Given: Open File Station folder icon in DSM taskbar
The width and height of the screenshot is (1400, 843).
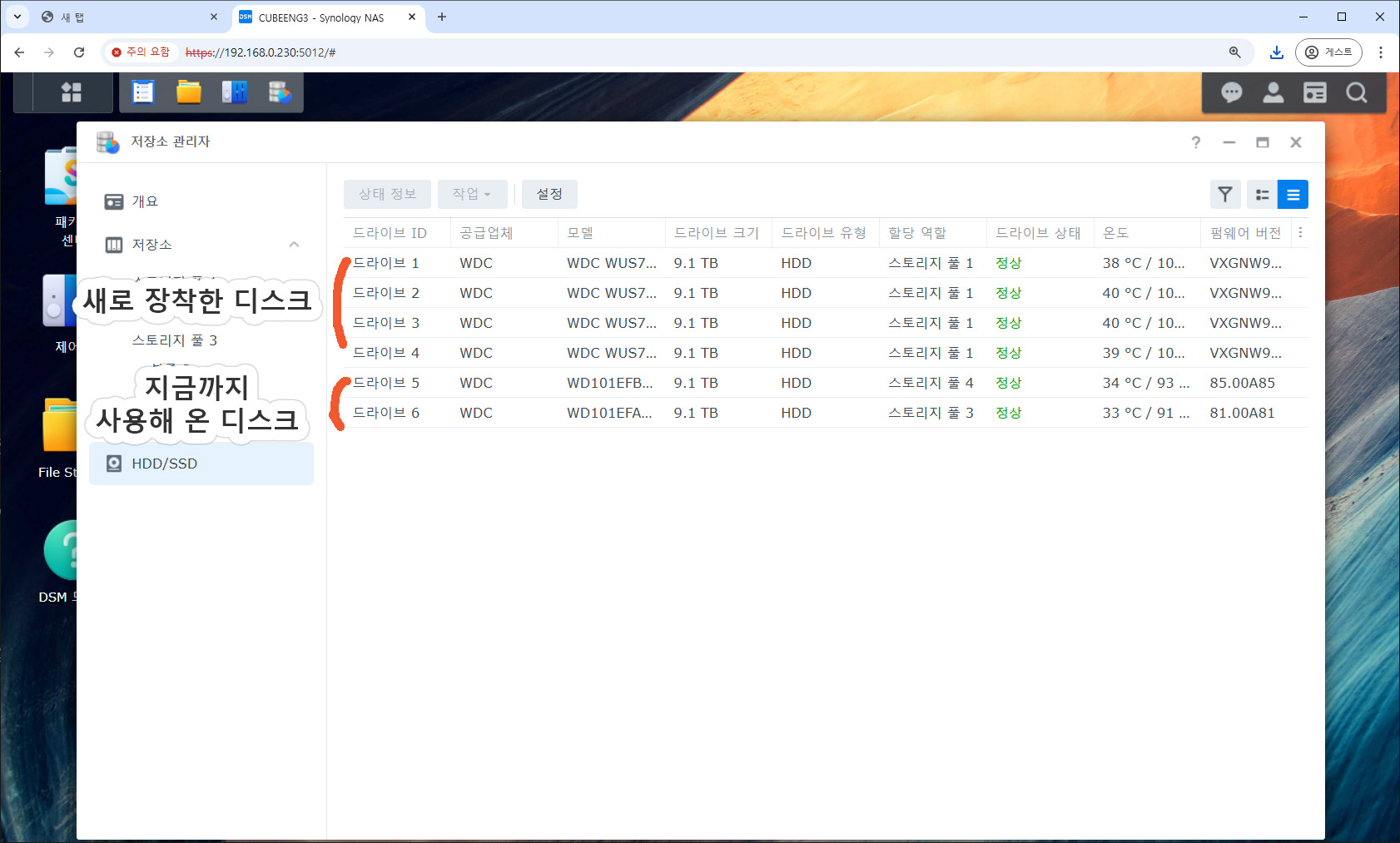Looking at the screenshot, I should coord(189,92).
